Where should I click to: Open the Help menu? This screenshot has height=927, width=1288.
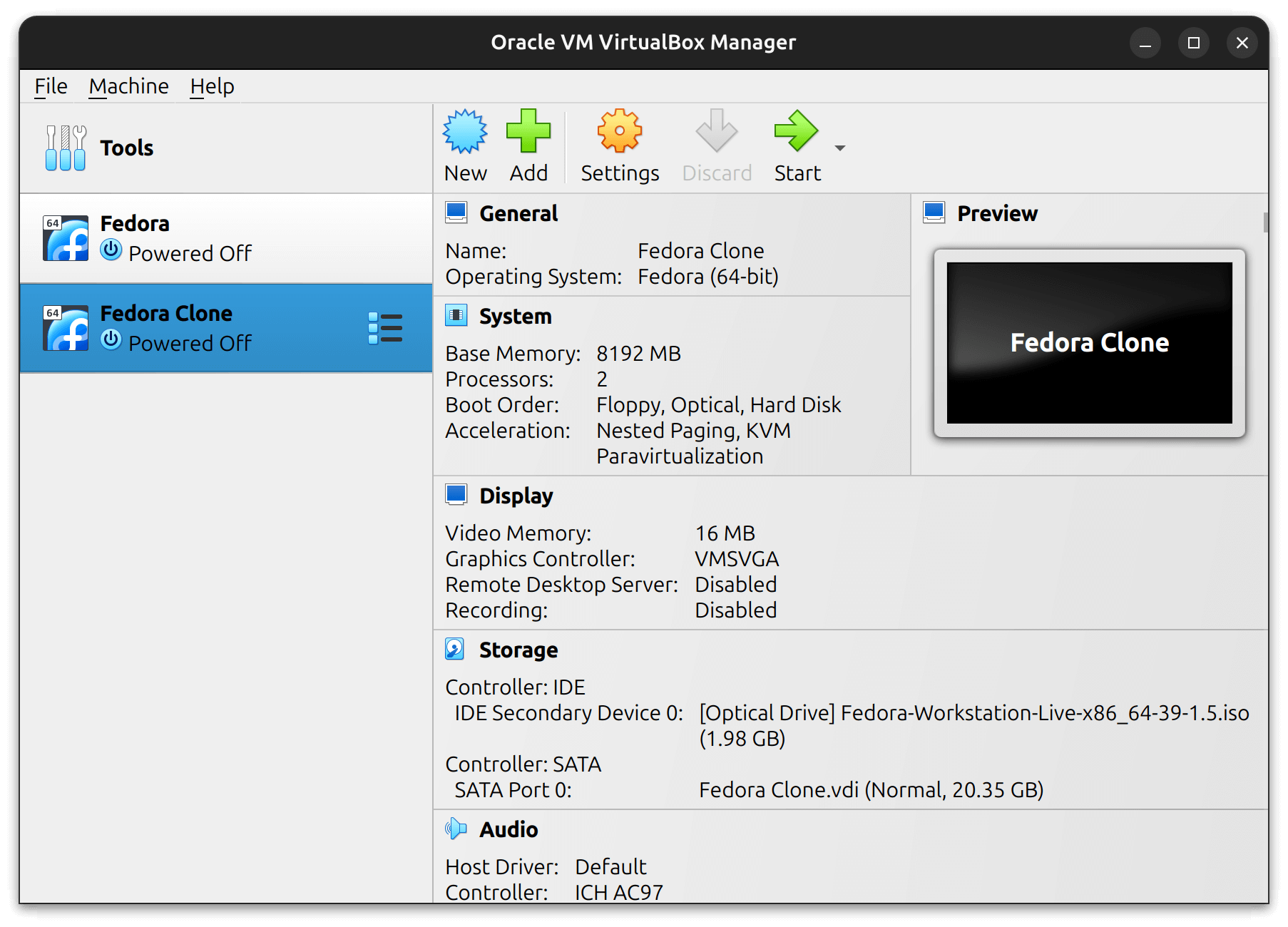tap(211, 86)
